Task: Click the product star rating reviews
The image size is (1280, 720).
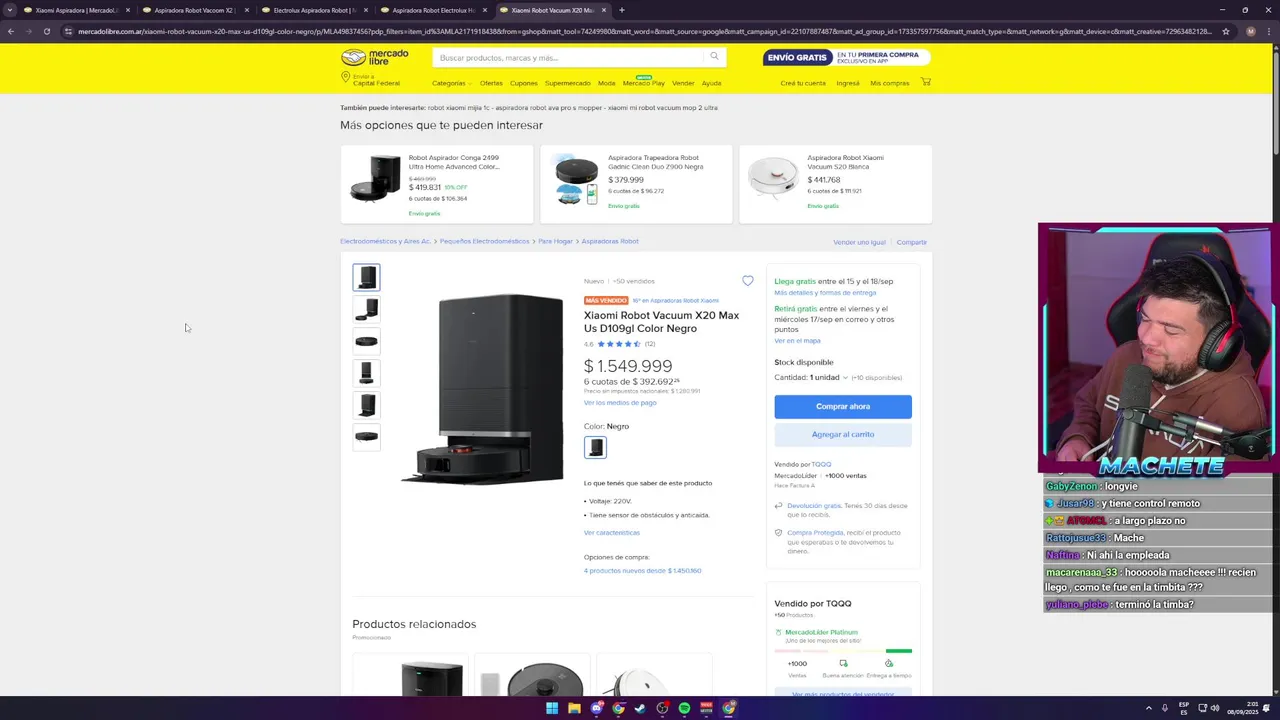Action: click(x=620, y=344)
